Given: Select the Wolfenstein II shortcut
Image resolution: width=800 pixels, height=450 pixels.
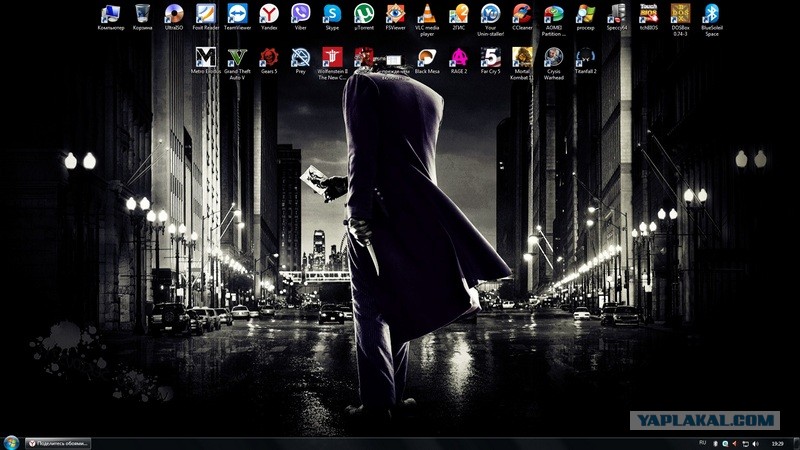Looking at the screenshot, I should pyautogui.click(x=332, y=64).
